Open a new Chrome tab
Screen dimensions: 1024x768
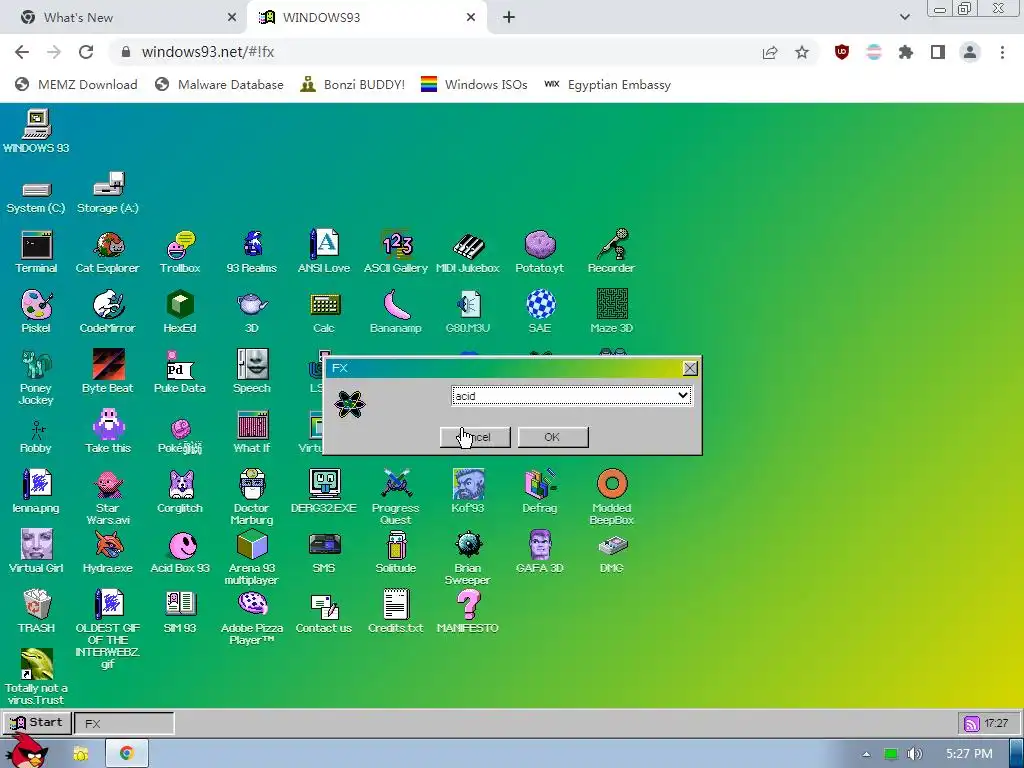[x=509, y=18]
